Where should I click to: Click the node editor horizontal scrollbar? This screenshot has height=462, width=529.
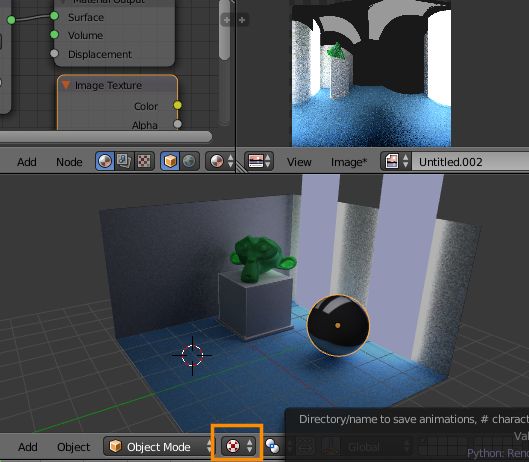[x=106, y=136]
